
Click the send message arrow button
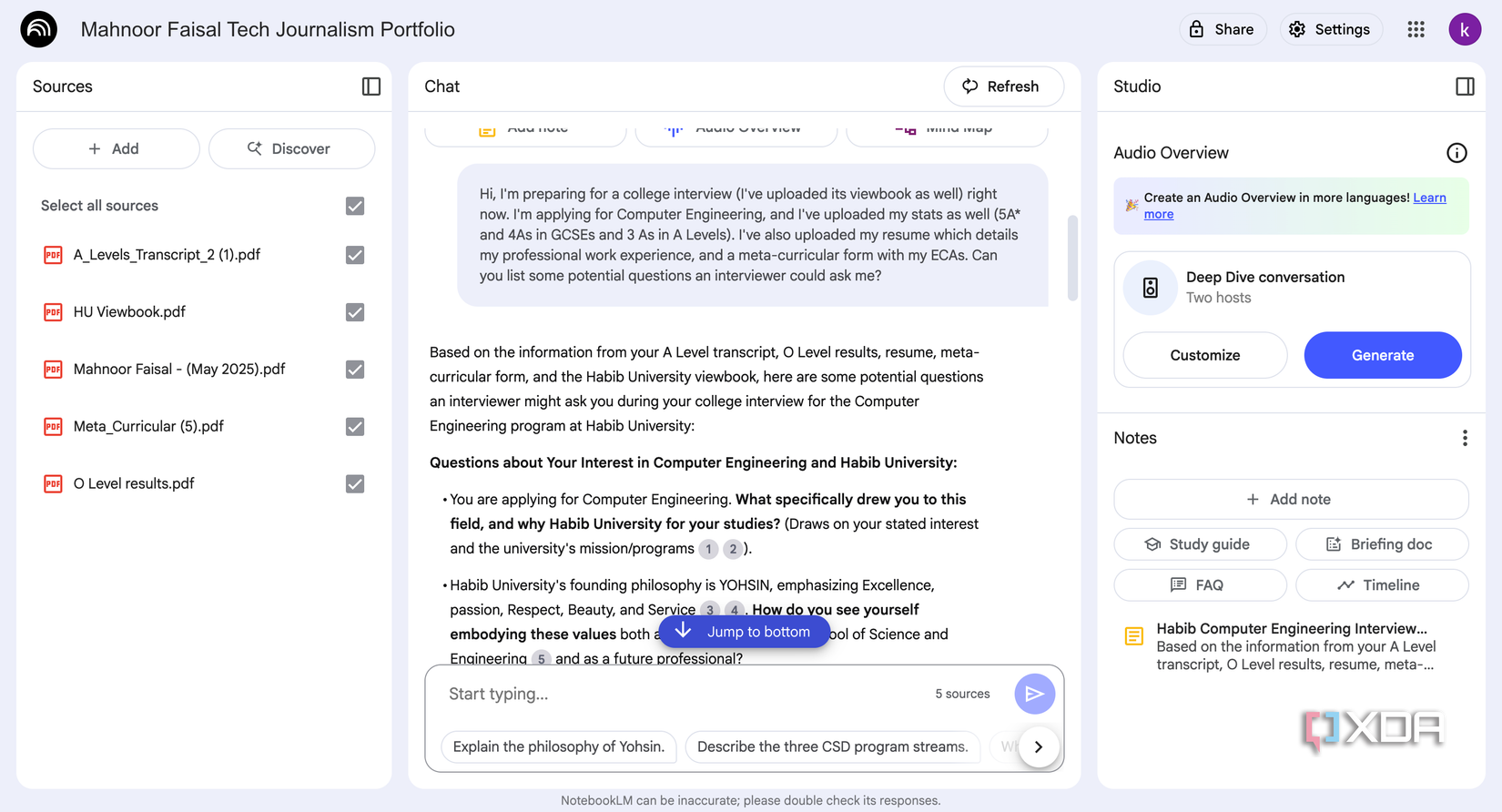coord(1034,694)
